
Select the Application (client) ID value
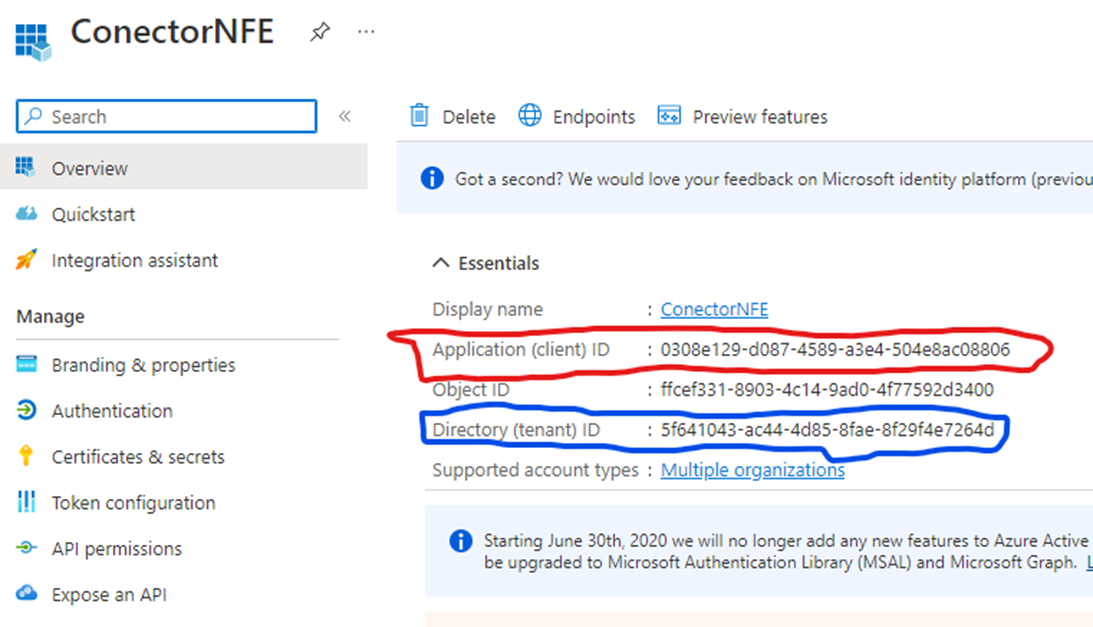(835, 349)
